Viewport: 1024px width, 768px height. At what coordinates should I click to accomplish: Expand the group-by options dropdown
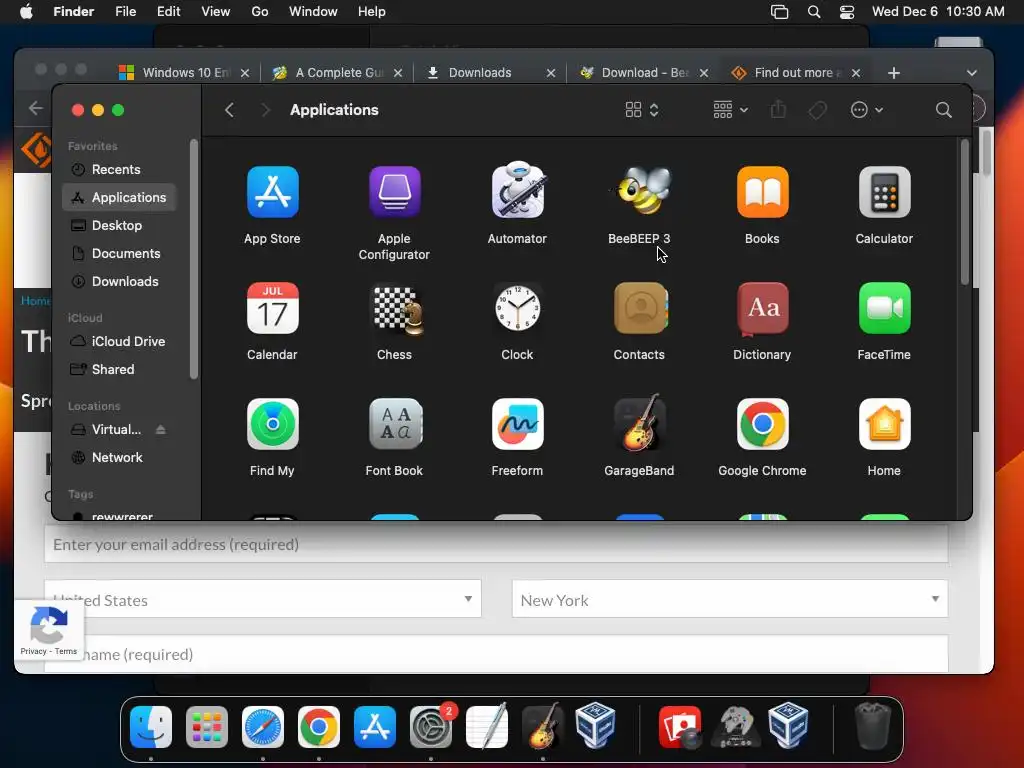click(x=730, y=110)
